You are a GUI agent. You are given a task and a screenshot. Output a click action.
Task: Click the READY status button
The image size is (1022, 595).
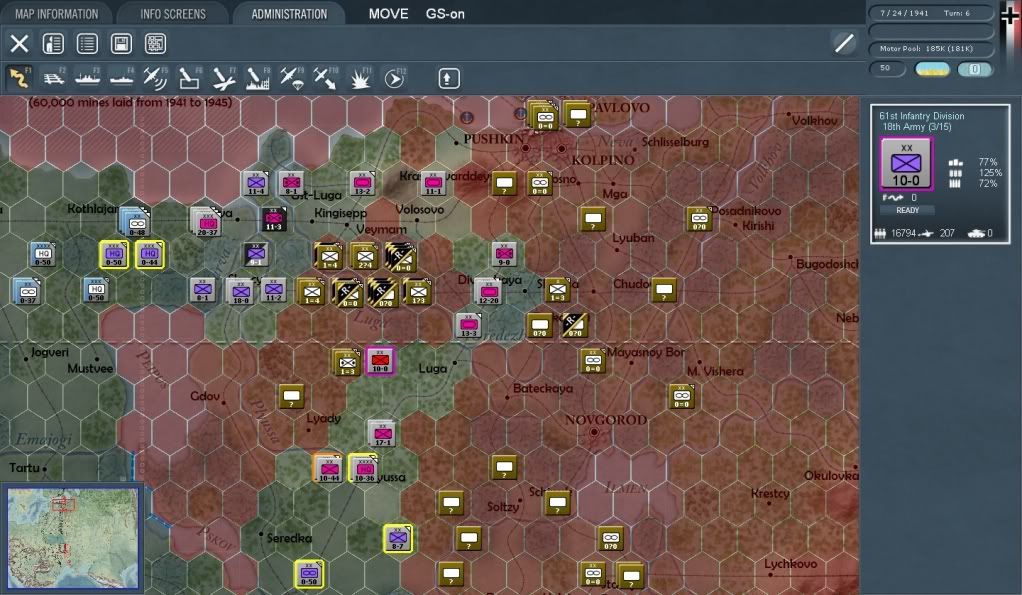tap(907, 210)
